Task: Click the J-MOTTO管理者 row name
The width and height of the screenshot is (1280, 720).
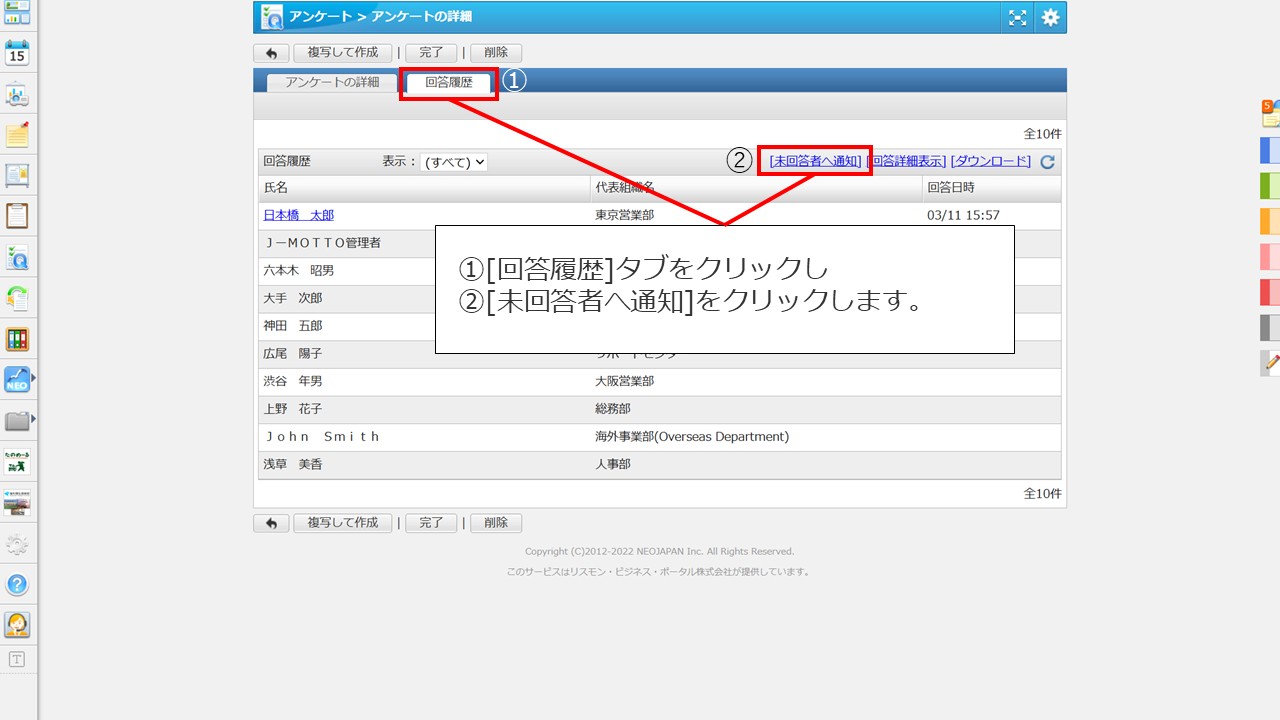Action: point(323,243)
